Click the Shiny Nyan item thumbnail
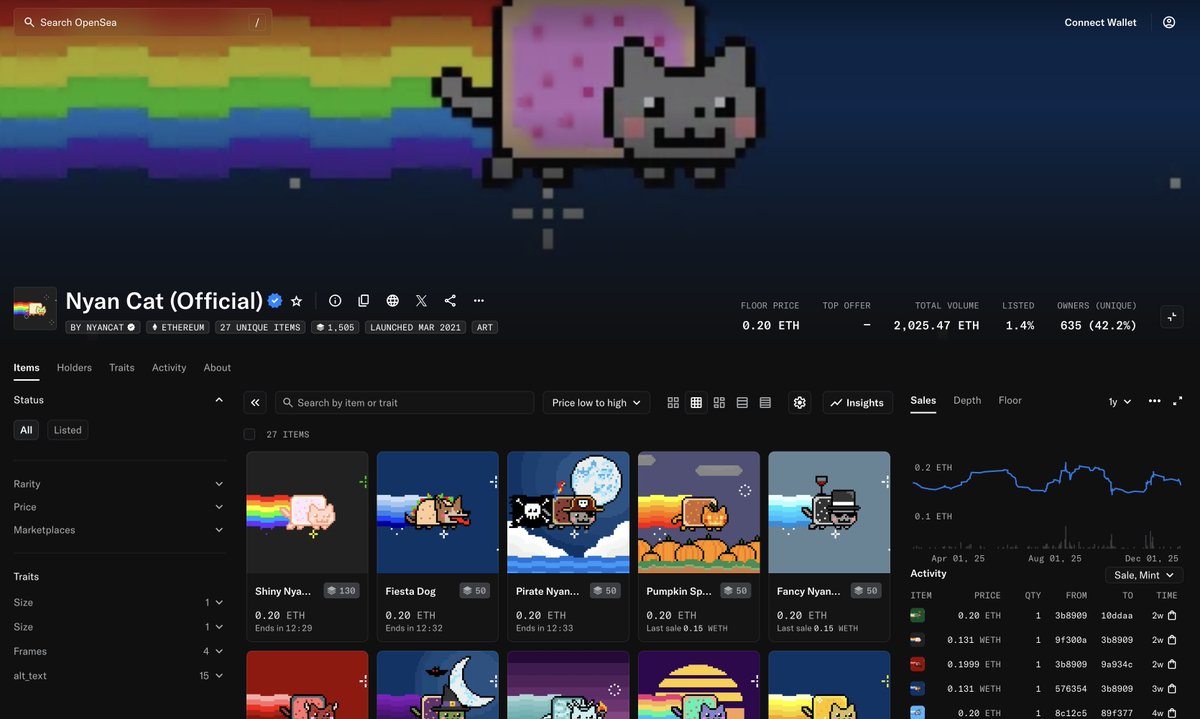The width and height of the screenshot is (1200, 719). [x=307, y=511]
